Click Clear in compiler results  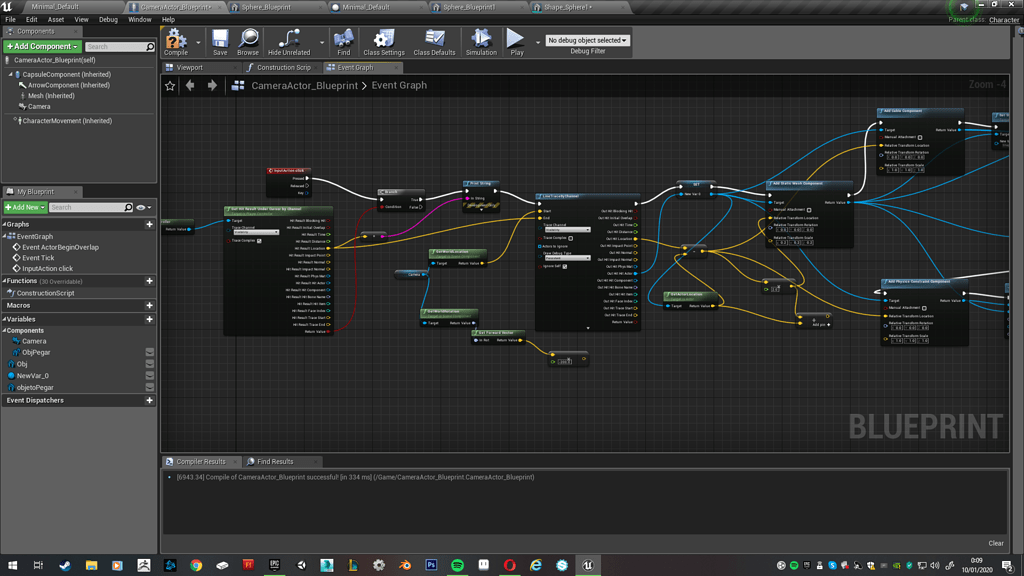995,543
